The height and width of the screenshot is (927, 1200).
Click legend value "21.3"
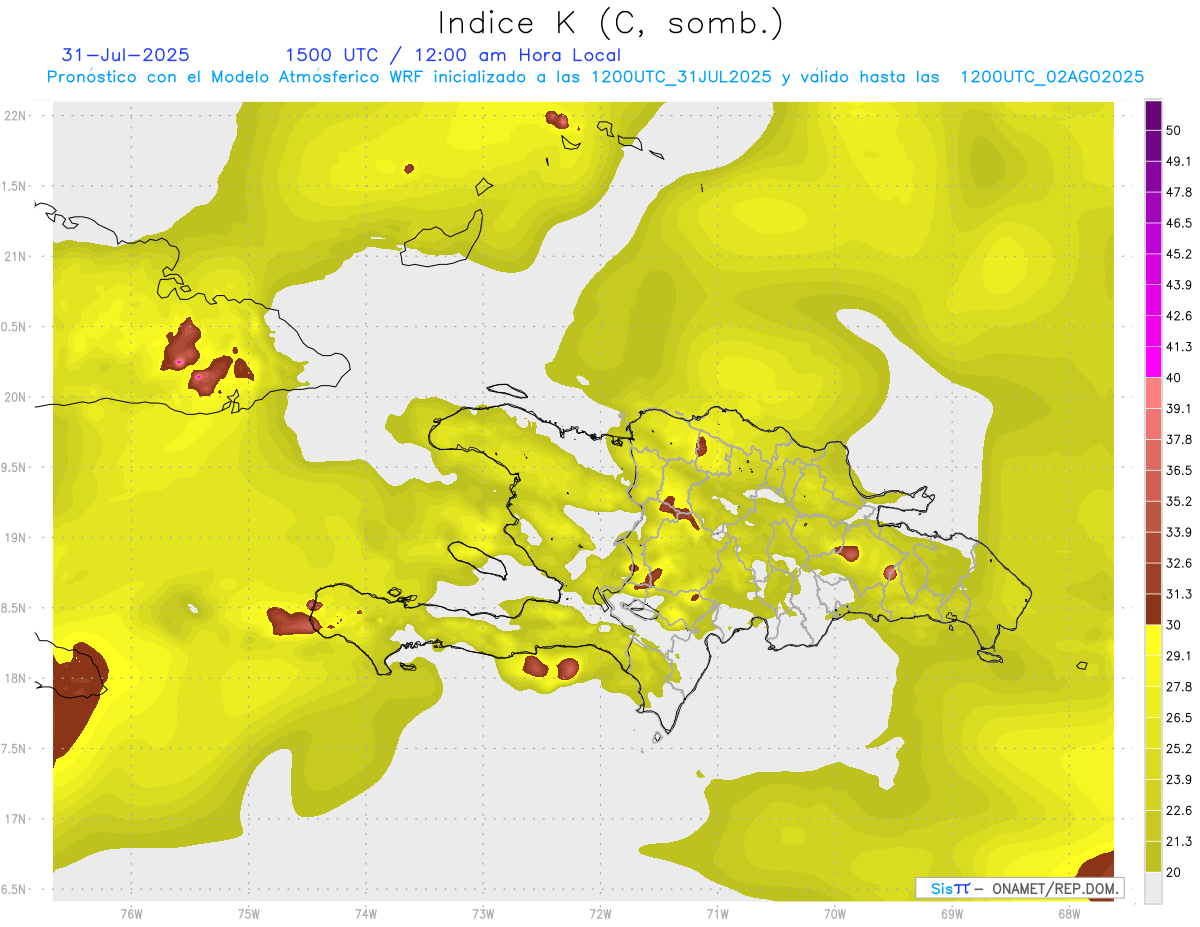point(1179,841)
